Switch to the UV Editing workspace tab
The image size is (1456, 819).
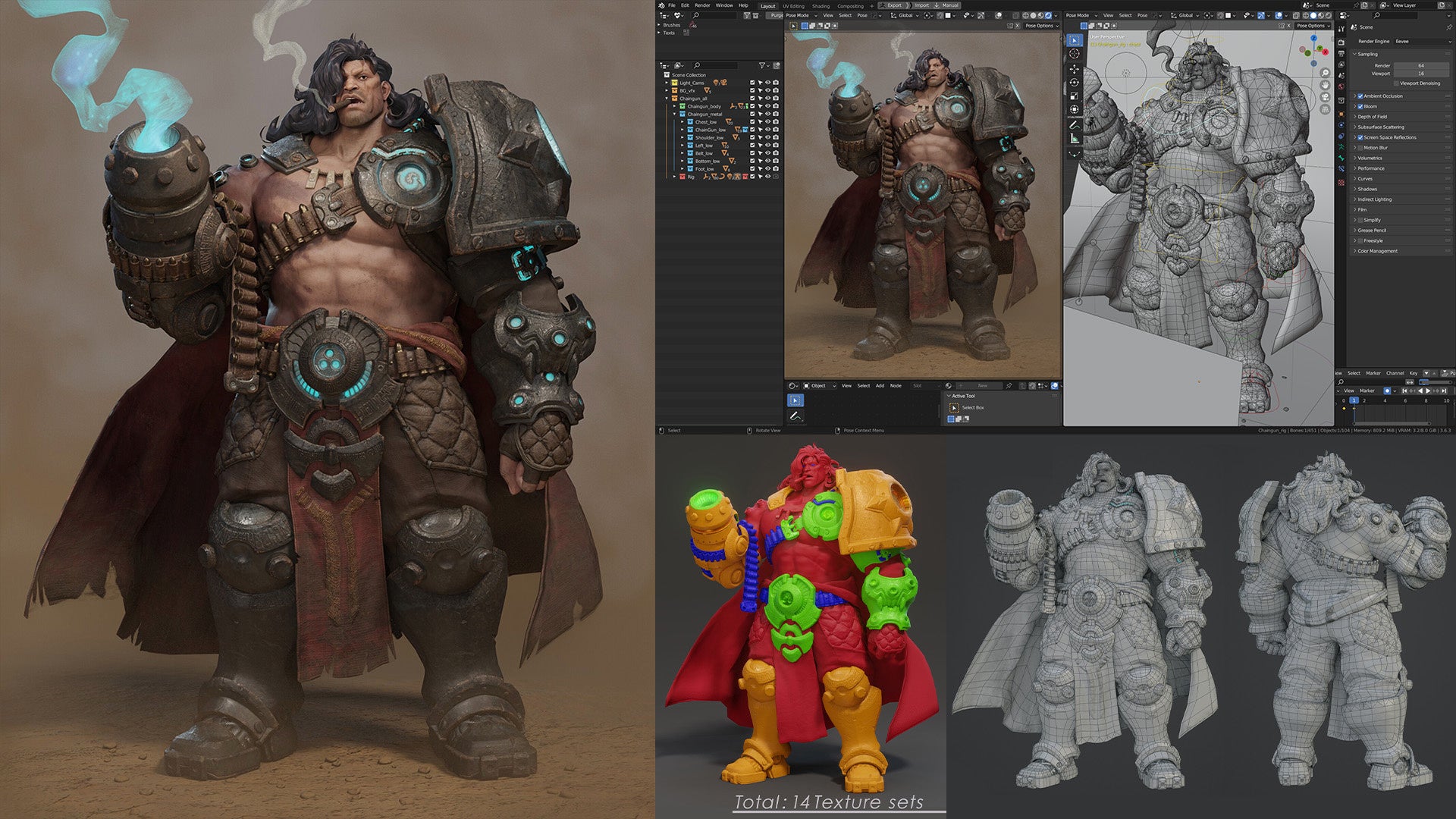coord(793,6)
